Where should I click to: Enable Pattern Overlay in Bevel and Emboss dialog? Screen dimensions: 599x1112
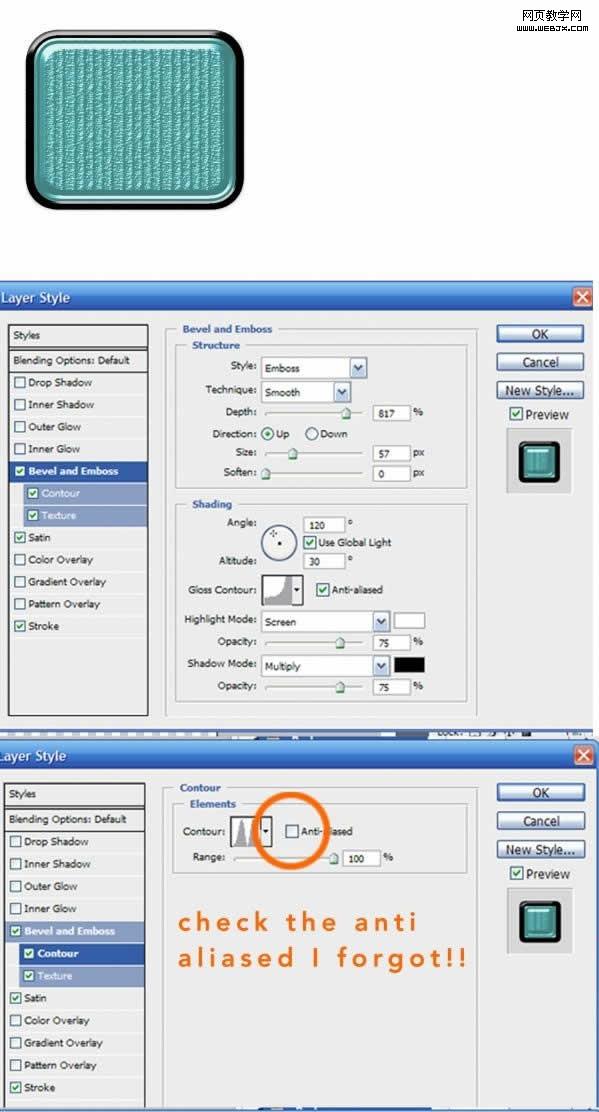(19, 604)
